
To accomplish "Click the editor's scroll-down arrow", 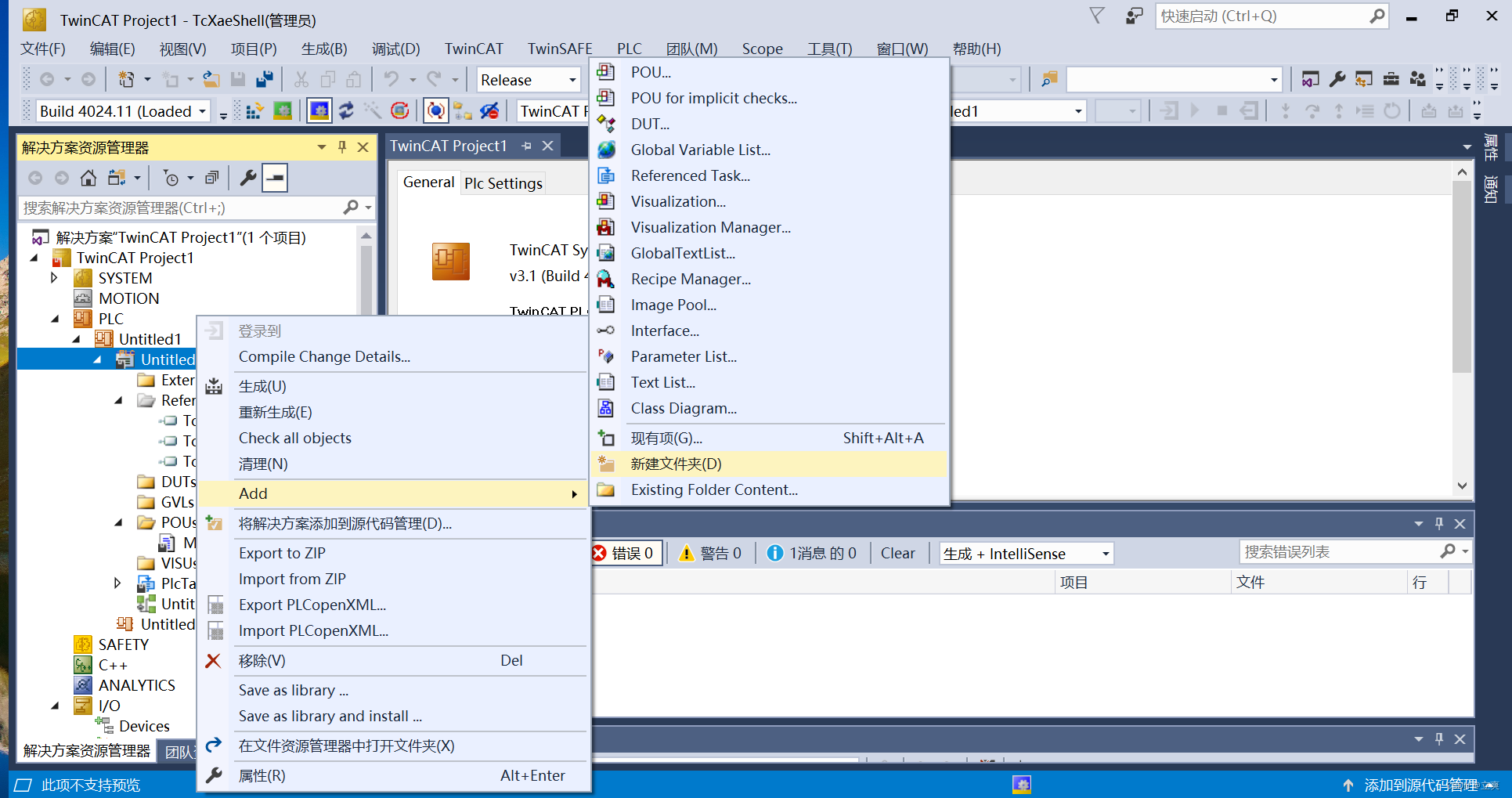I will pos(1462,486).
